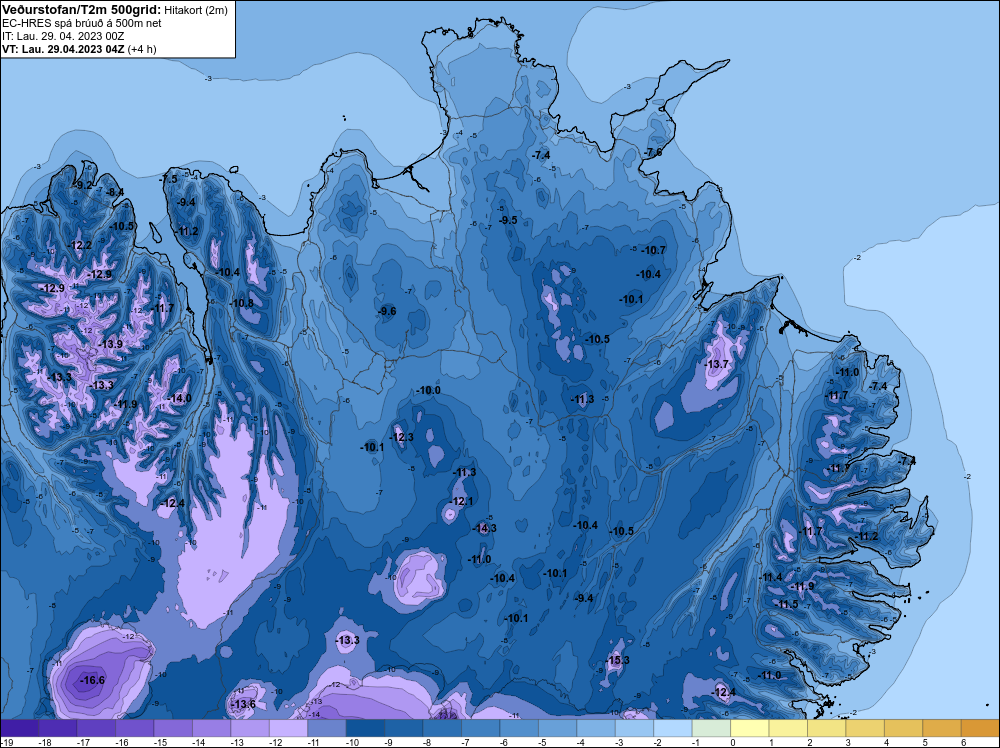This screenshot has width=1000, height=748.
Task: Click the -14.3 temperature label
Action: click(x=484, y=528)
